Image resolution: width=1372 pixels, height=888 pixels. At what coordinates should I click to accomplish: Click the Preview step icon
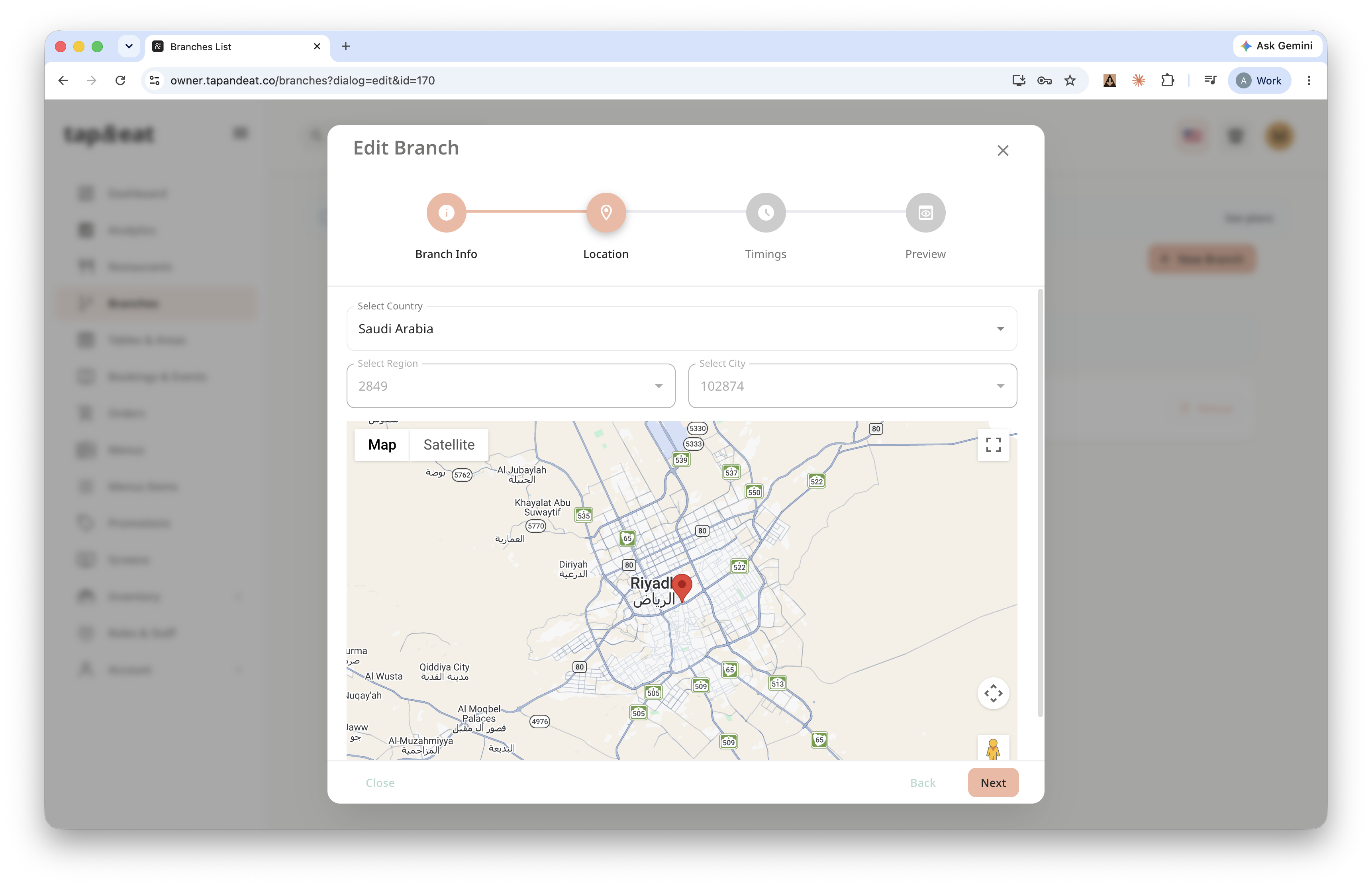point(925,213)
